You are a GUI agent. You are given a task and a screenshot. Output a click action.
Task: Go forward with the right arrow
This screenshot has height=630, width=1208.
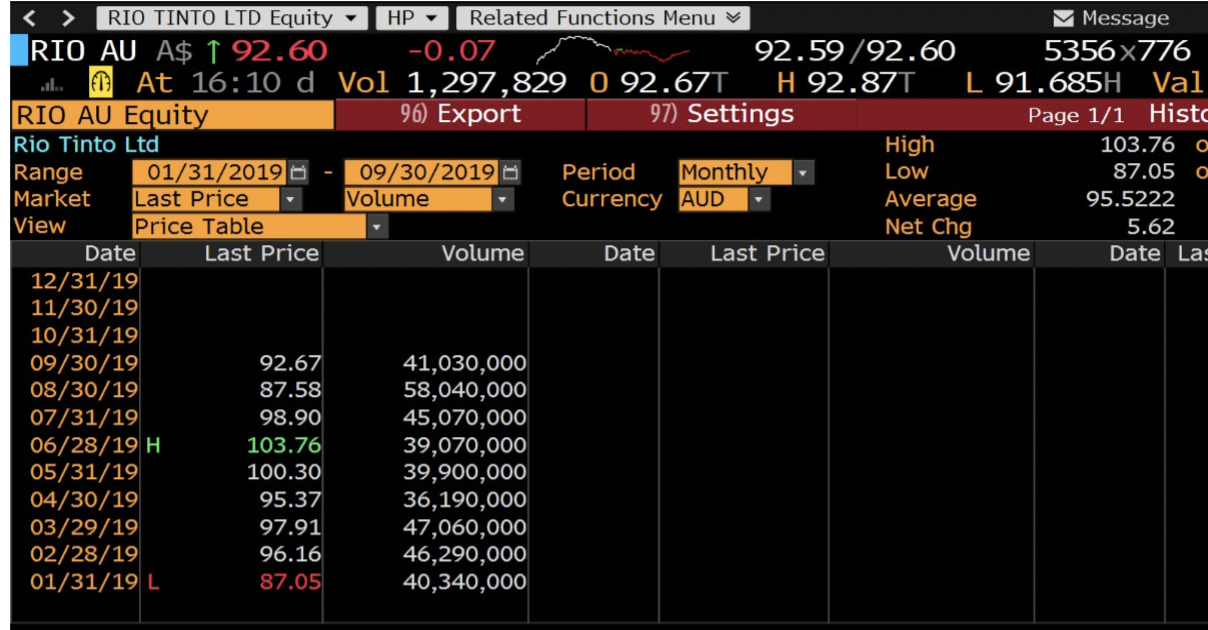(x=67, y=18)
